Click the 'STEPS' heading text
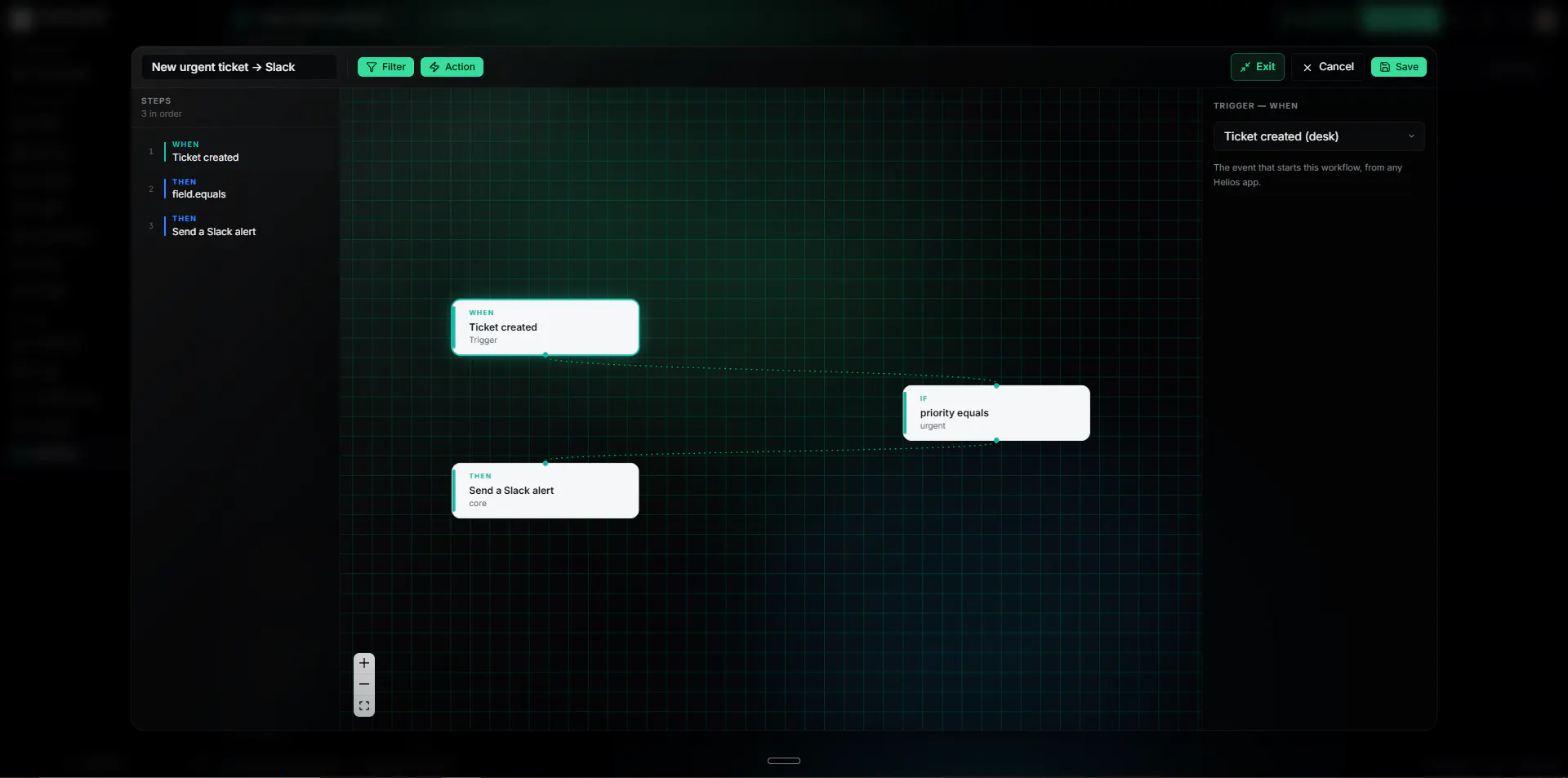Screen dimensions: 1568x778 pyautogui.click(x=156, y=101)
